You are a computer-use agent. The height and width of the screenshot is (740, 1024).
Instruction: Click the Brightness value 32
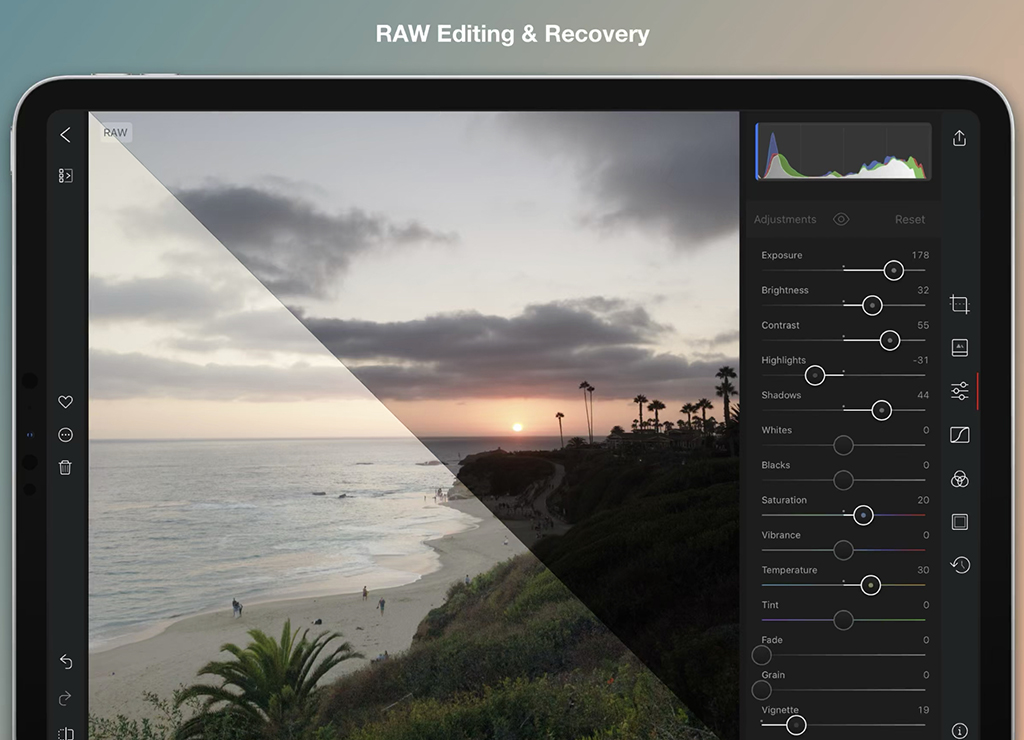pyautogui.click(x=923, y=290)
